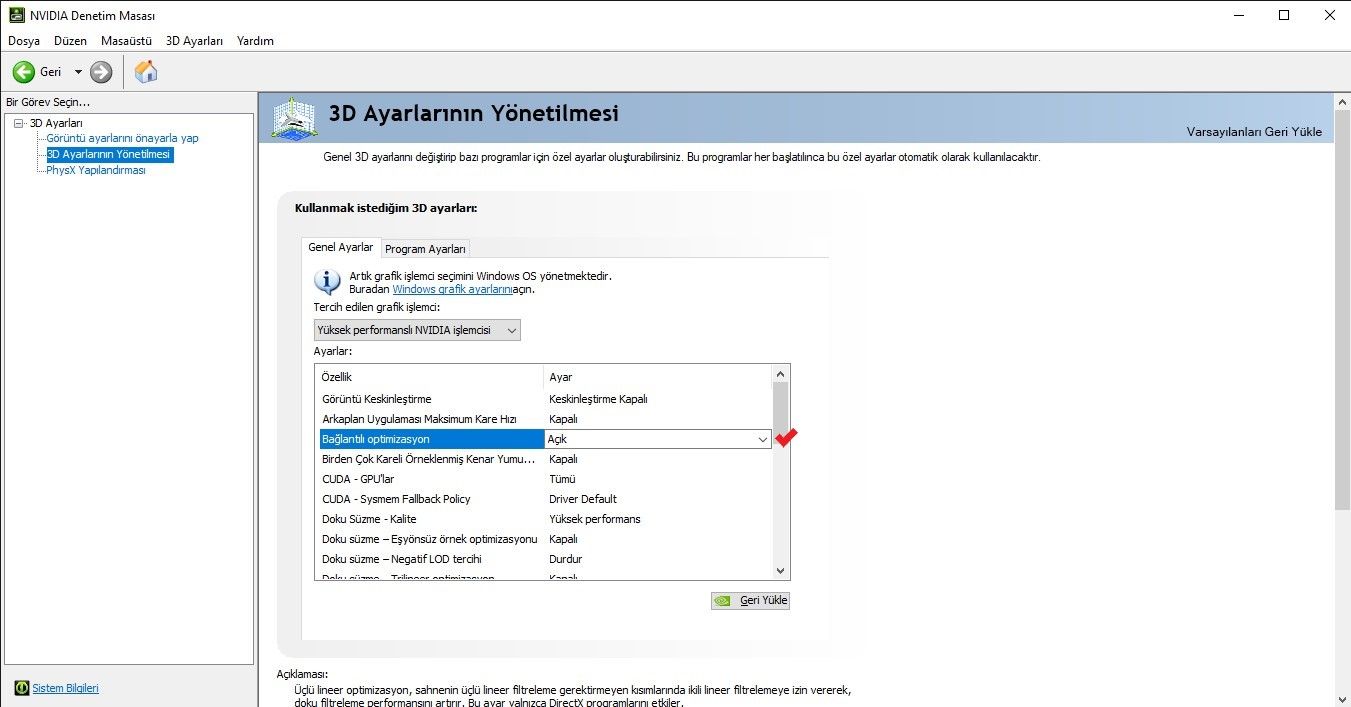Select PhysX Yapılandırması tree item
This screenshot has width=1351, height=707.
coord(96,170)
